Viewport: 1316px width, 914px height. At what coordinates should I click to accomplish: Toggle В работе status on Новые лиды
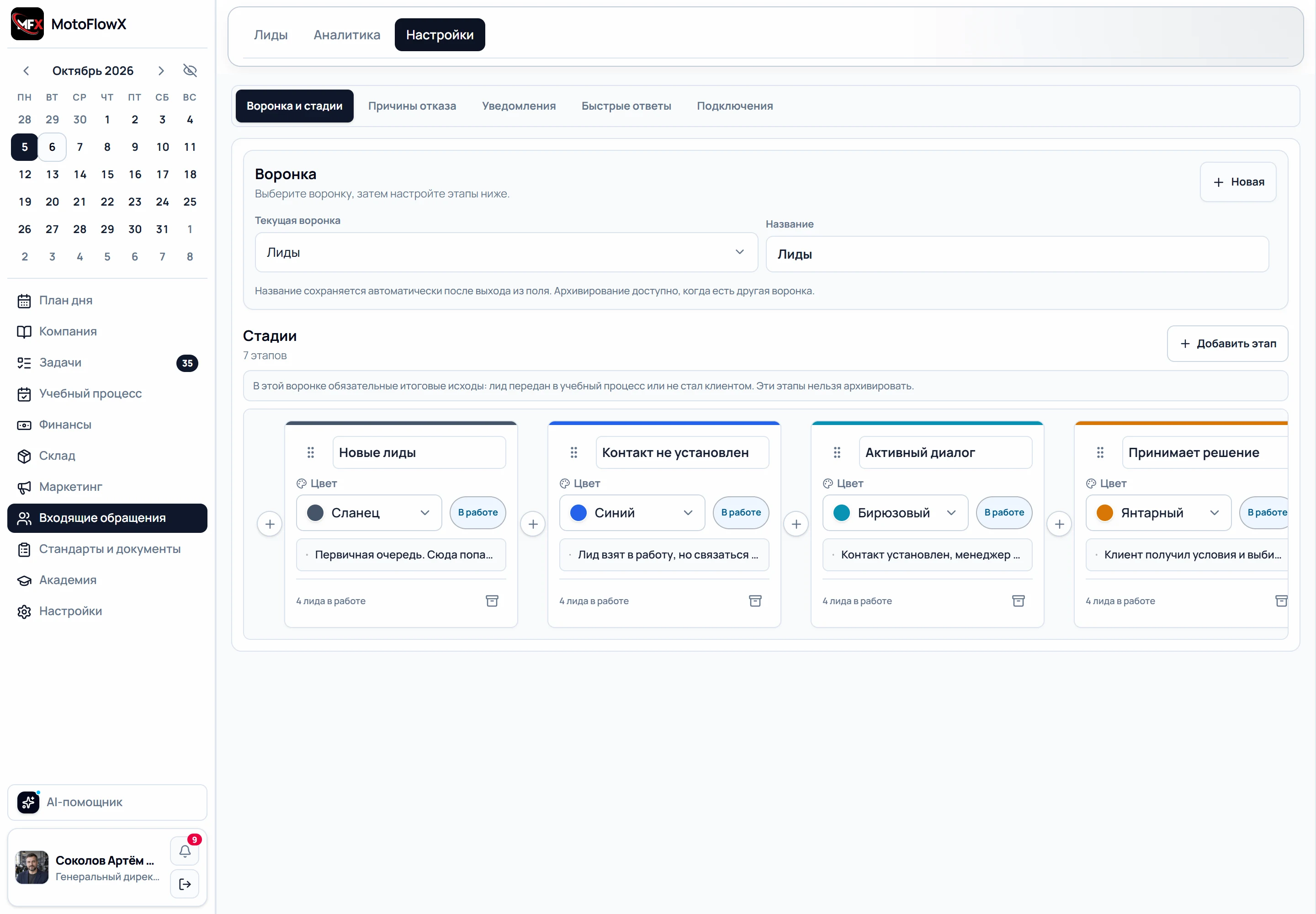tap(478, 513)
